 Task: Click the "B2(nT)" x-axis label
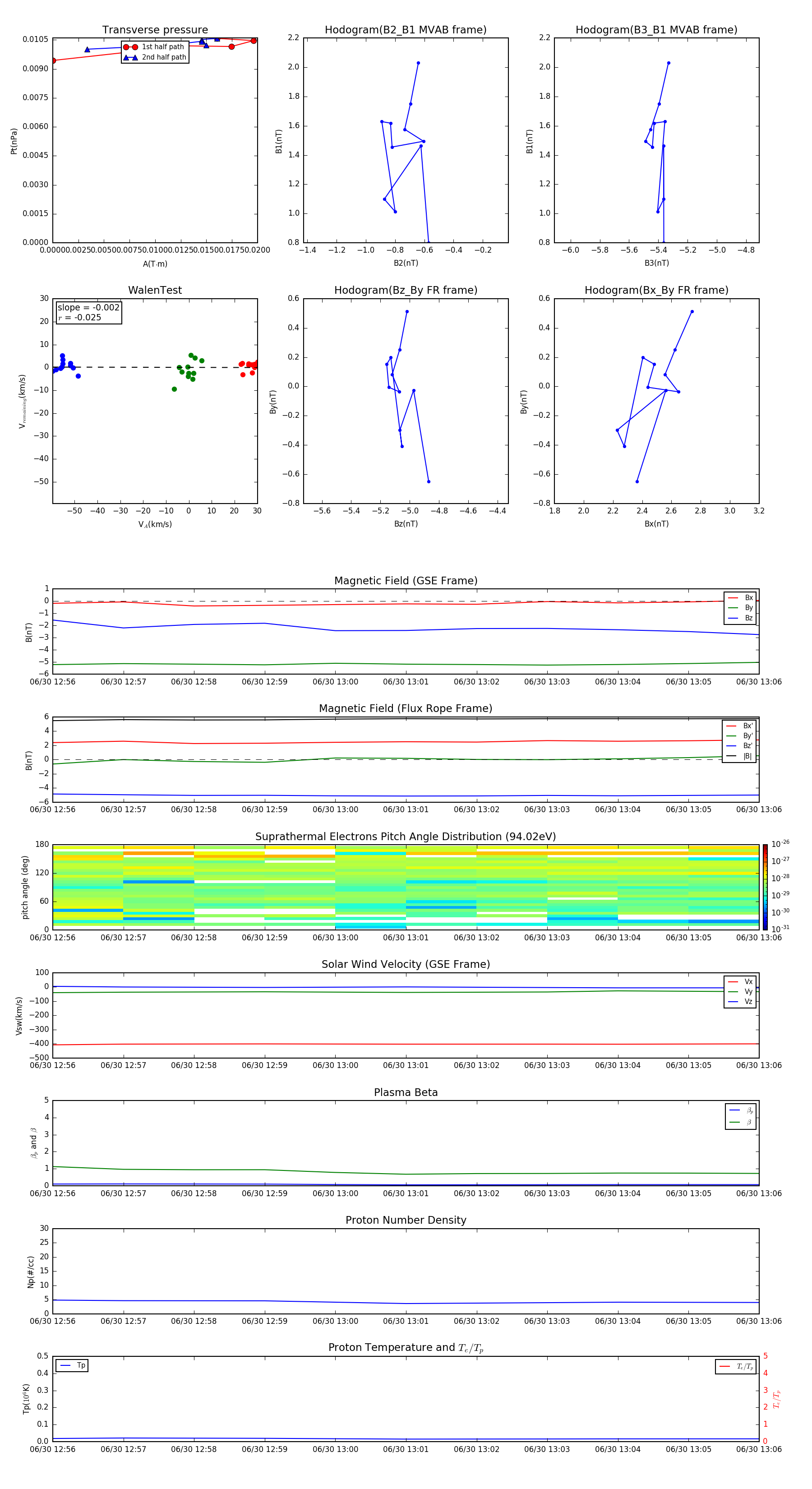[406, 264]
